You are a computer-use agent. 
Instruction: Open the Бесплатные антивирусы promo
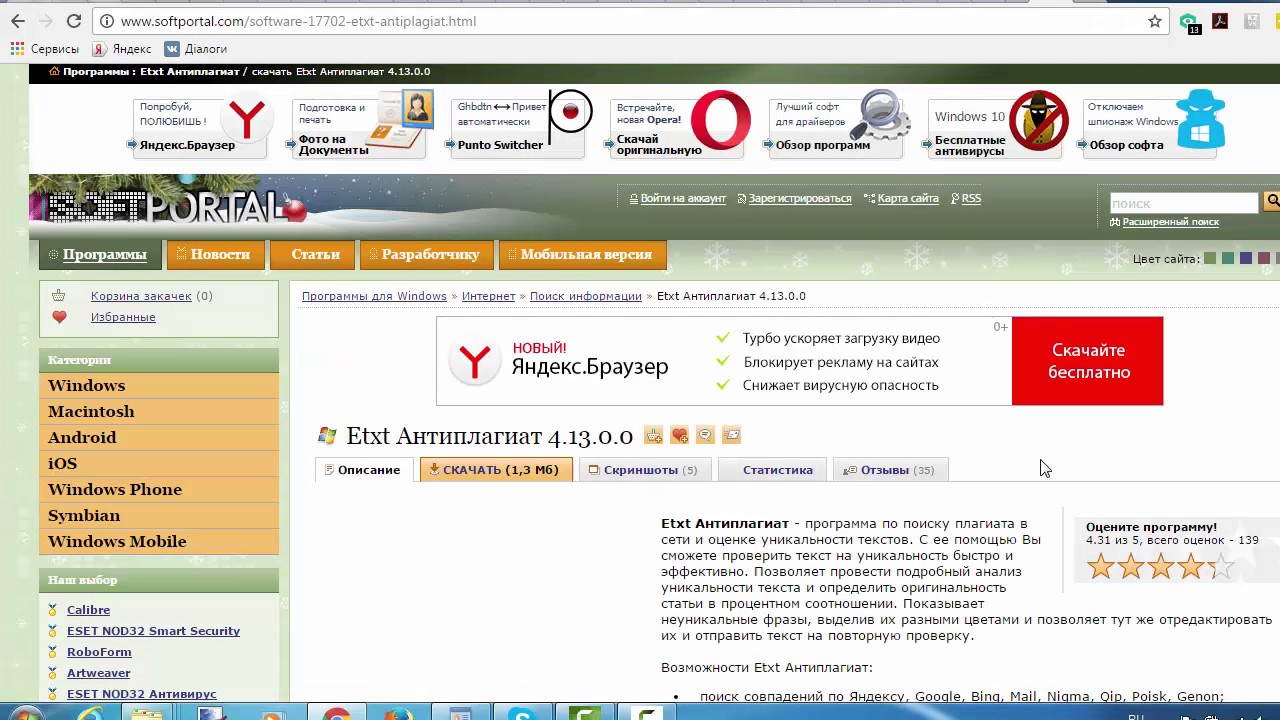[997, 125]
